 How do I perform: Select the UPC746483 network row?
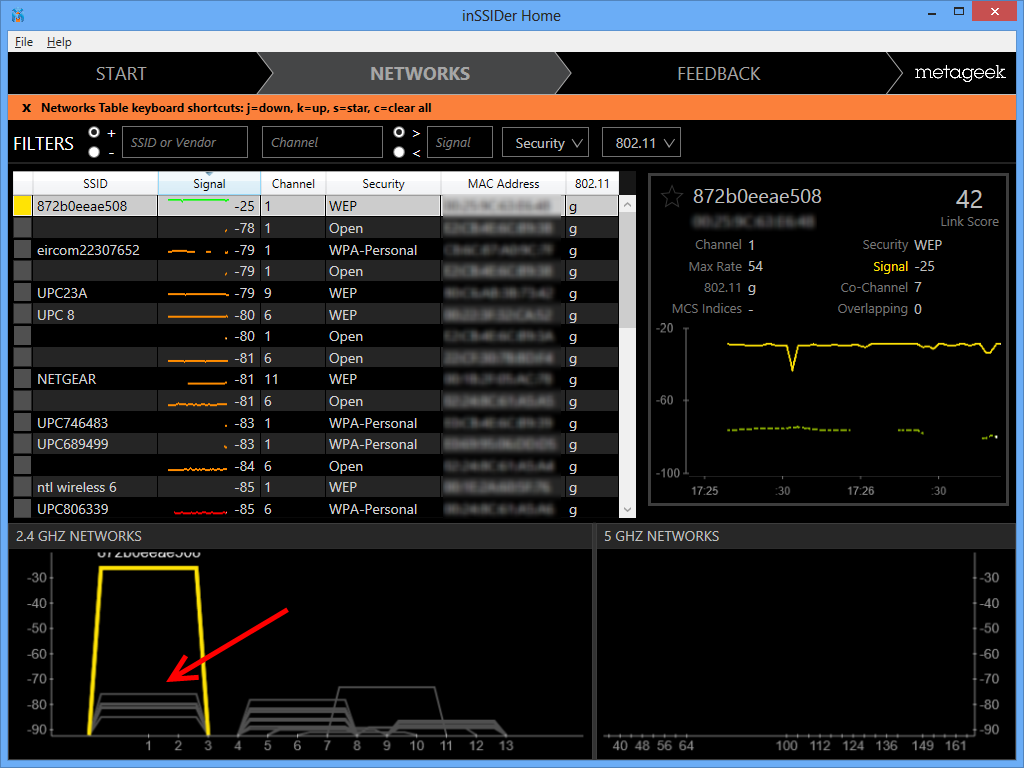point(315,423)
